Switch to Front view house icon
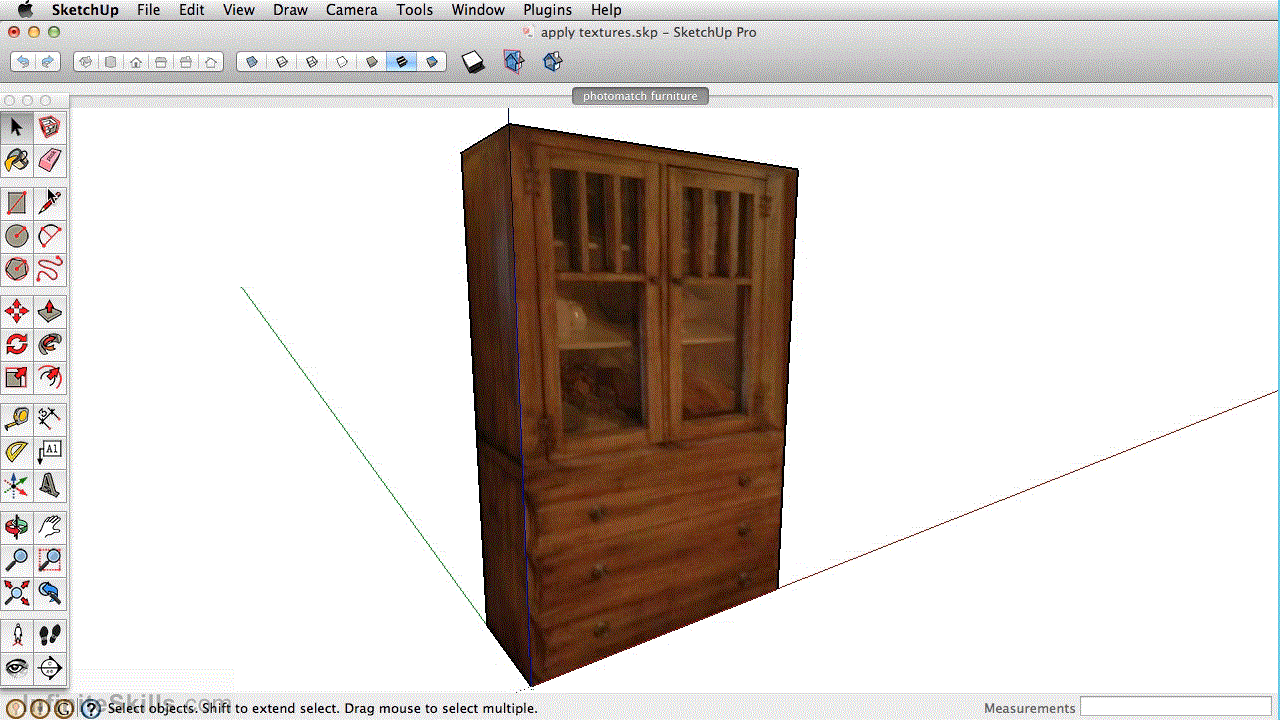This screenshot has width=1280, height=720. point(136,62)
